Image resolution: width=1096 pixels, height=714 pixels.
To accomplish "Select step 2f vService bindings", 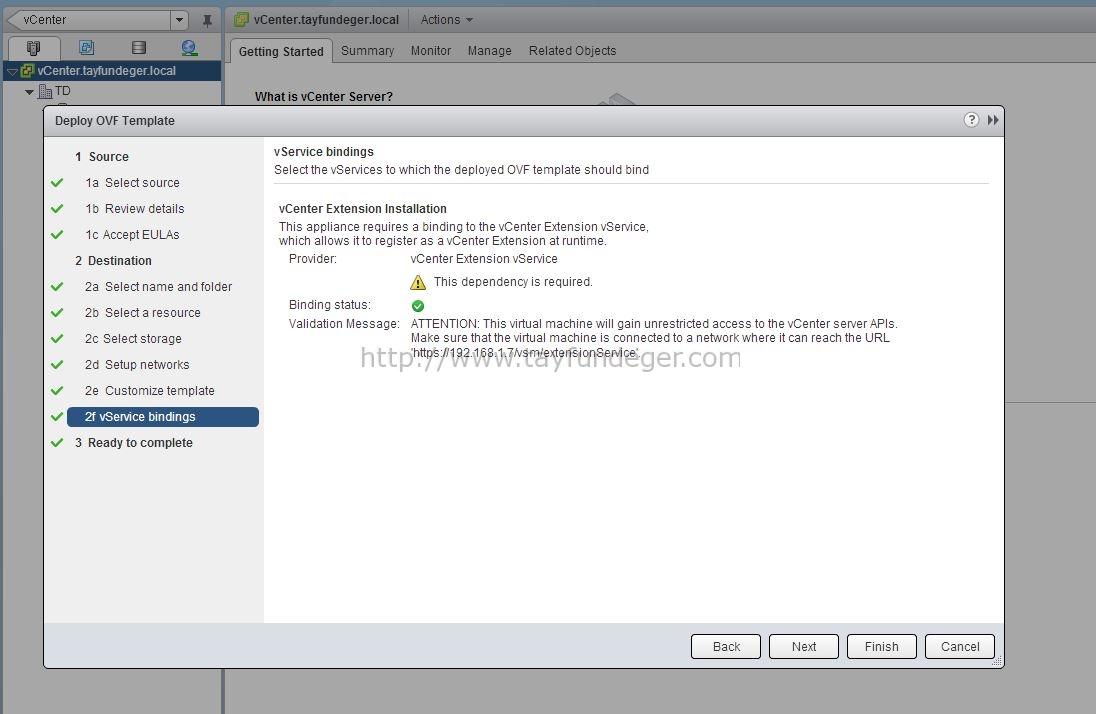I will pyautogui.click(x=163, y=417).
